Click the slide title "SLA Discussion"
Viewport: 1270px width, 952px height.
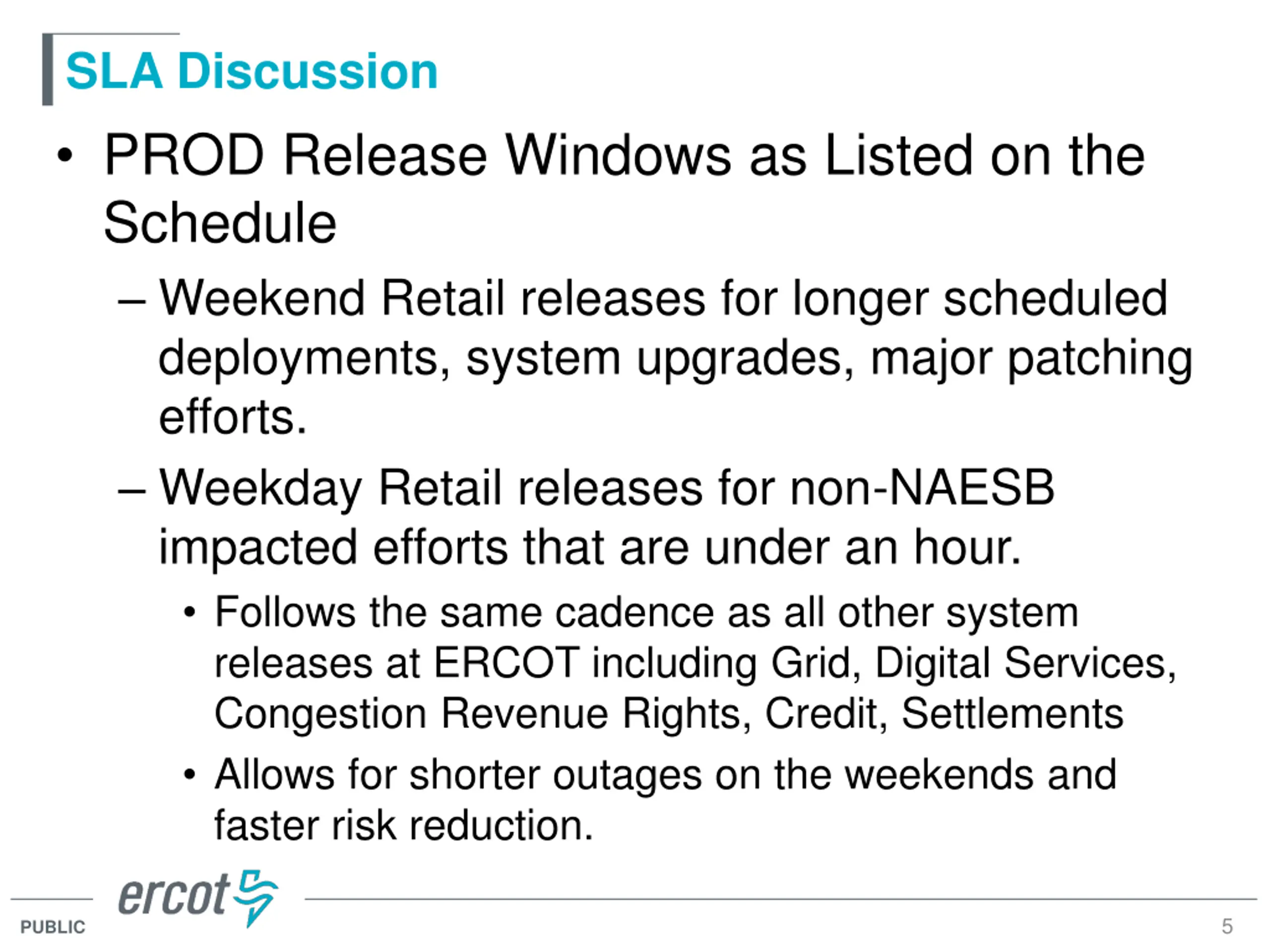point(252,71)
